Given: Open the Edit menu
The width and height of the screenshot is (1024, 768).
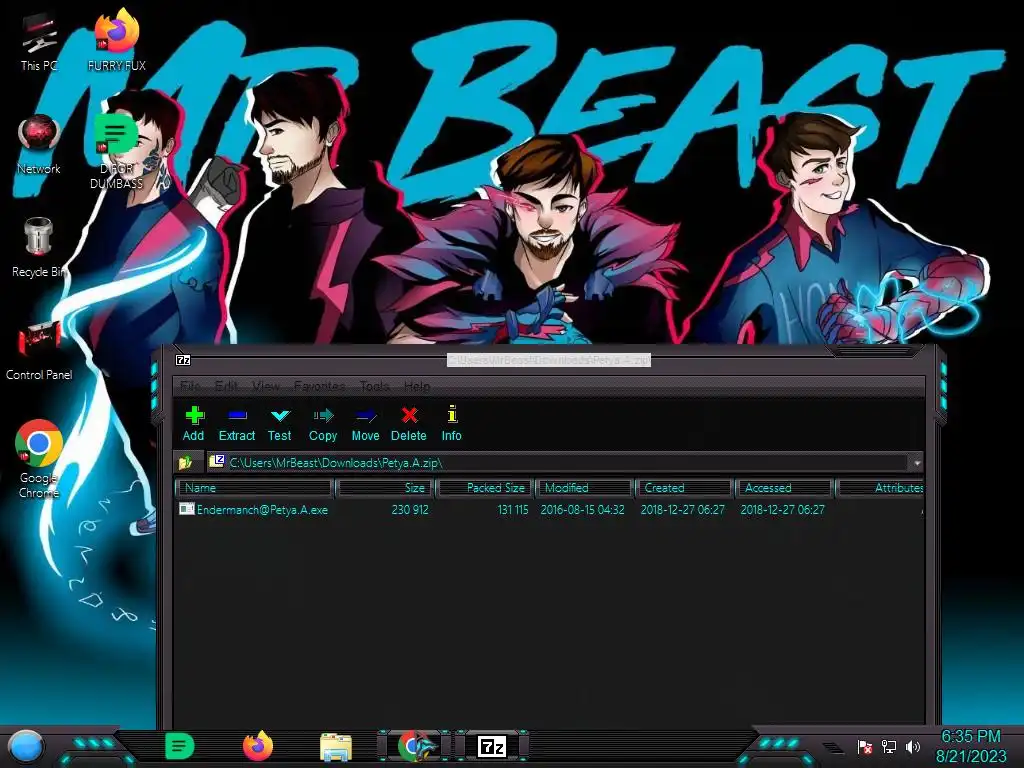Looking at the screenshot, I should click(x=226, y=386).
